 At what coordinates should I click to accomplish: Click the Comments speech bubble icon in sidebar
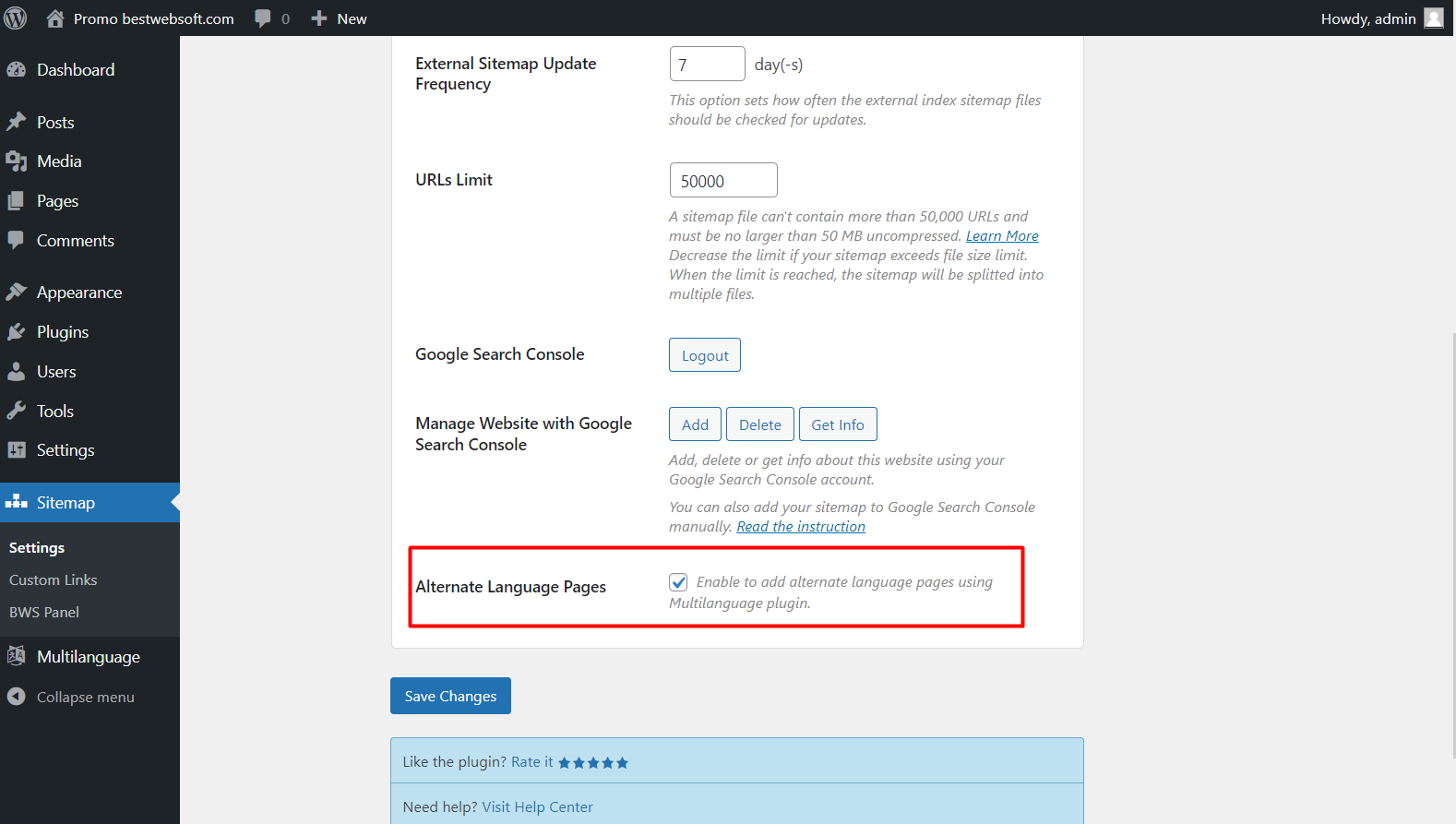(17, 240)
